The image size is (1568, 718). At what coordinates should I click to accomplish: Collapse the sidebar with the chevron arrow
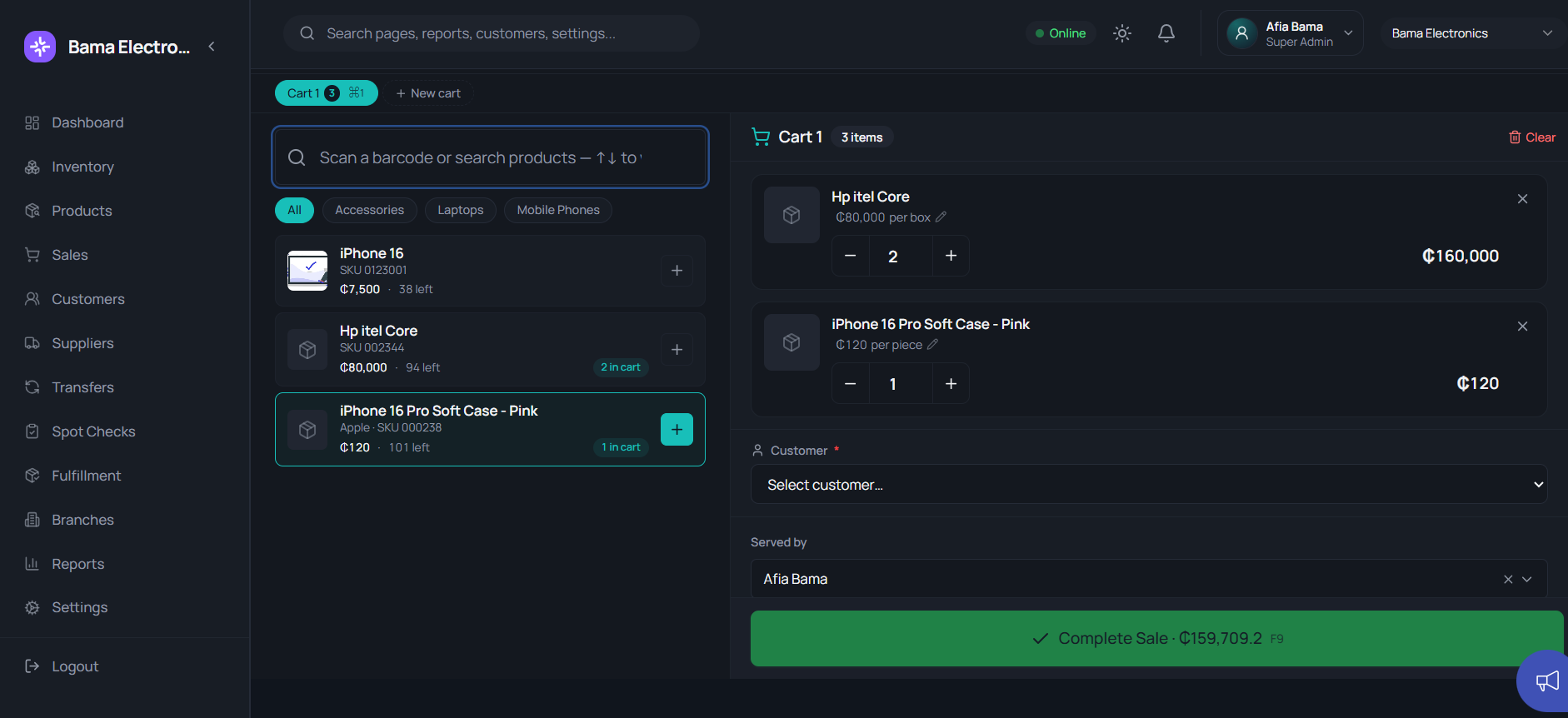click(212, 47)
